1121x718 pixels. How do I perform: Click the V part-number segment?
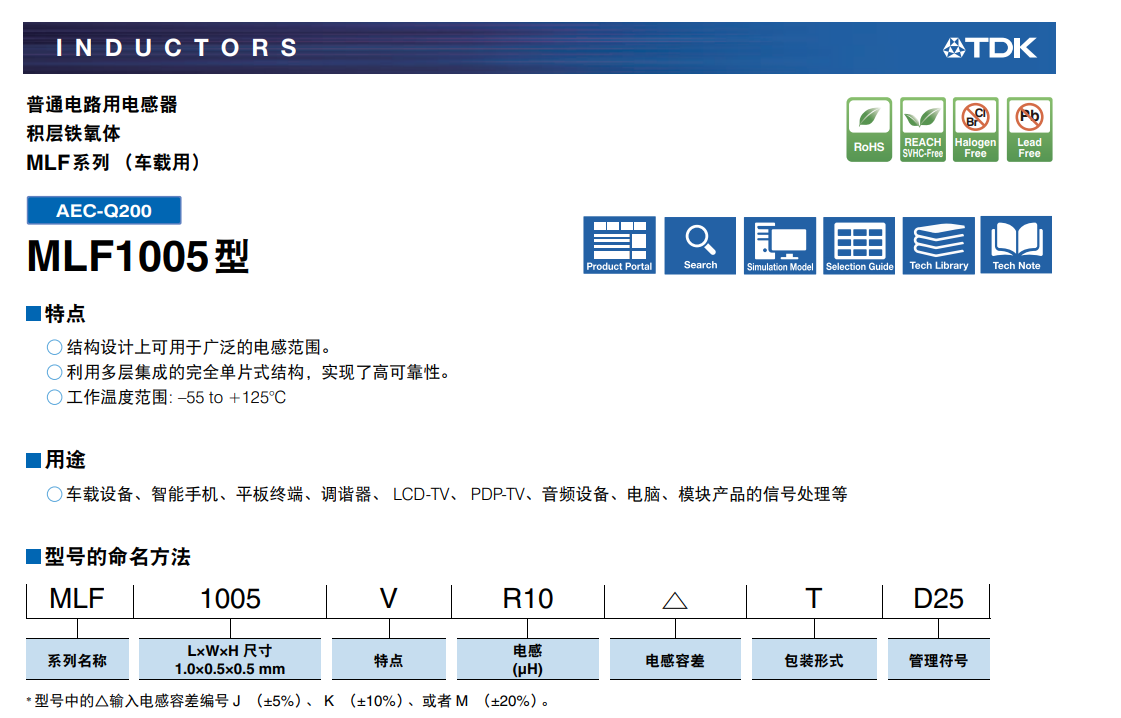pos(388,599)
